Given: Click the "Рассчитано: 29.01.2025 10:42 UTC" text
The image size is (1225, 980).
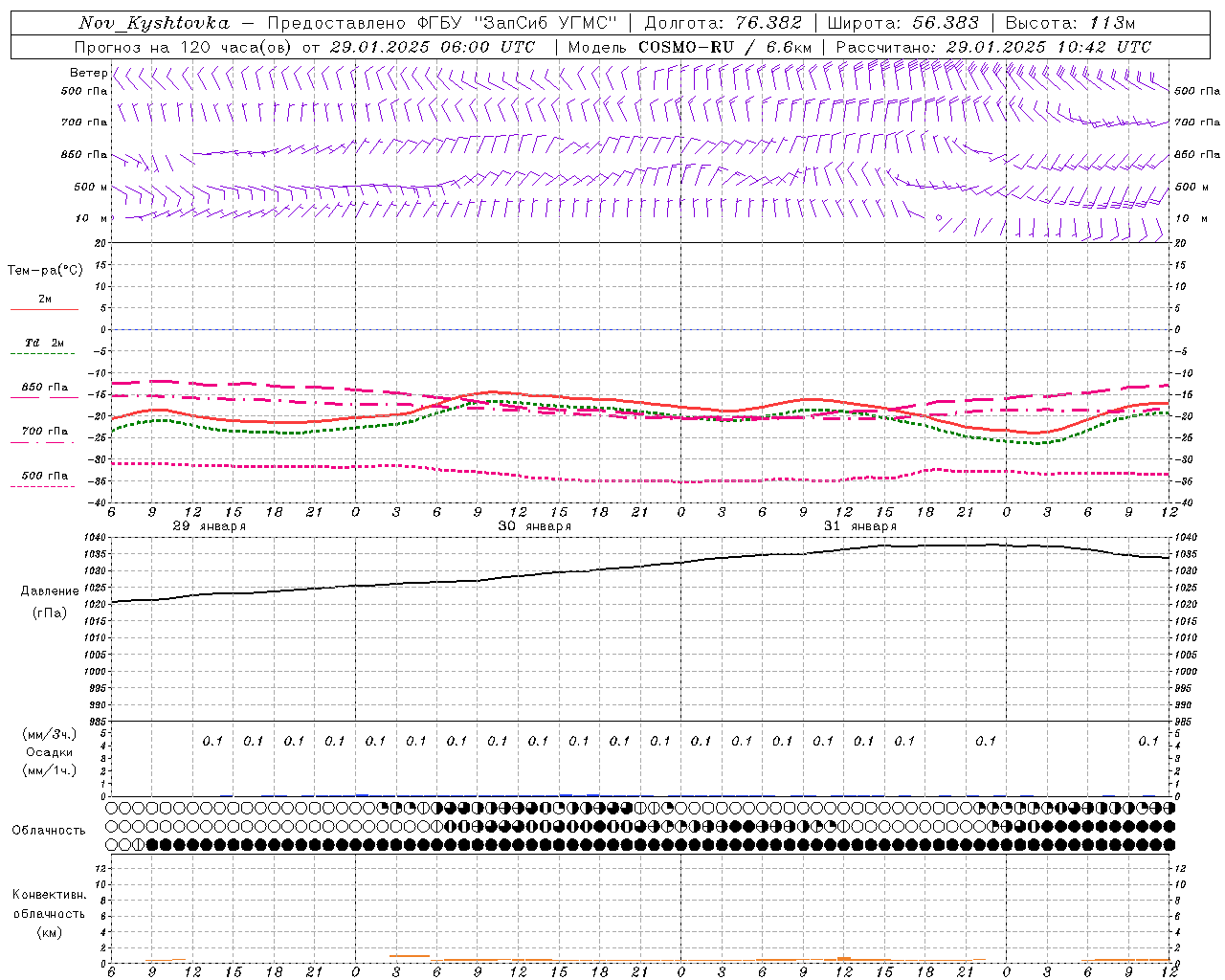Looking at the screenshot, I should pos(993,47).
